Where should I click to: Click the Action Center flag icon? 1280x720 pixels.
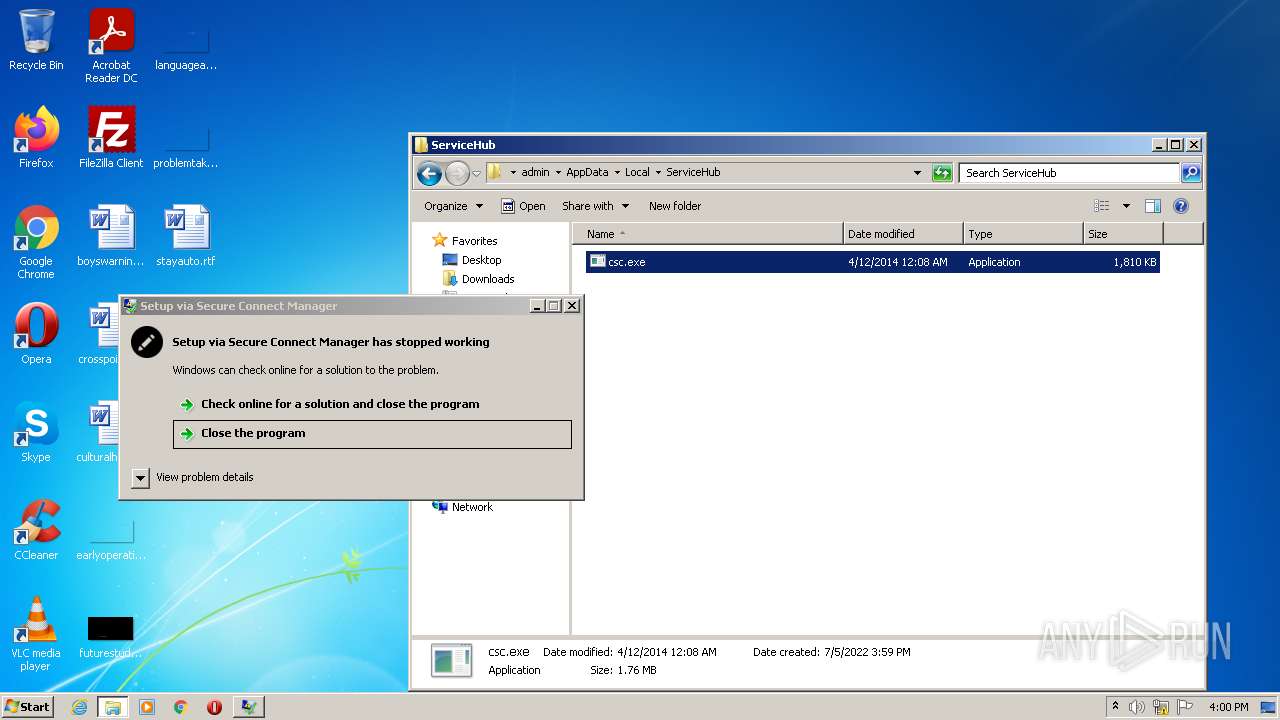click(1185, 707)
